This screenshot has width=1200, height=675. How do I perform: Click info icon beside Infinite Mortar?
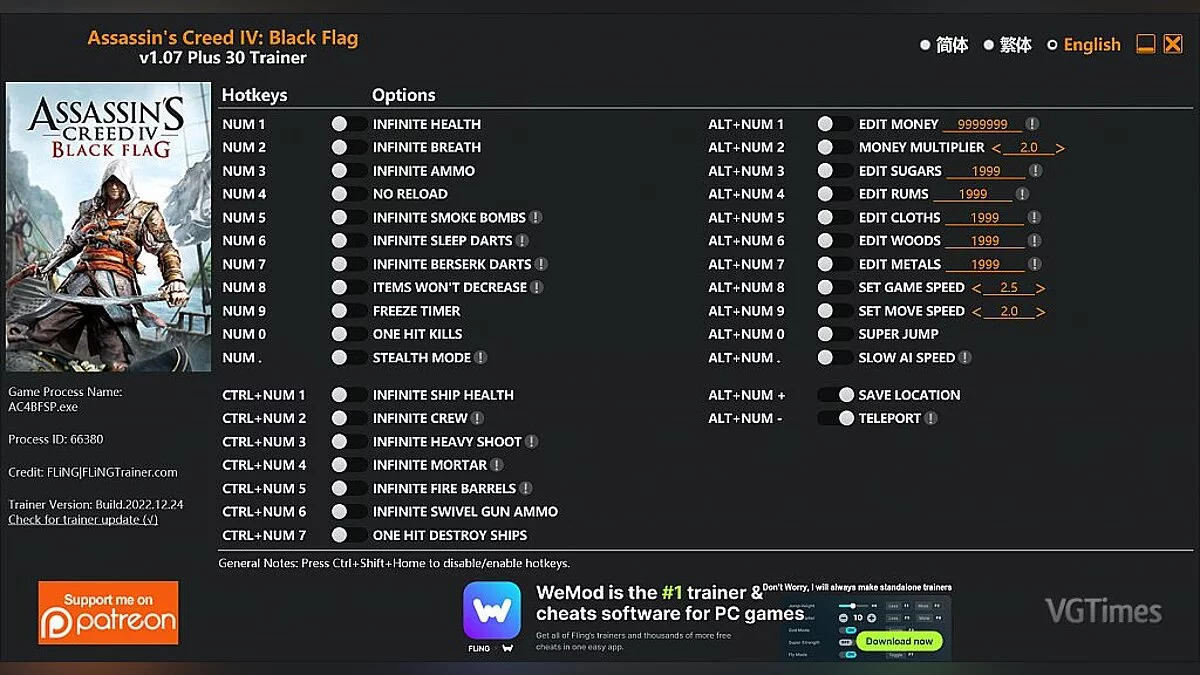(497, 465)
